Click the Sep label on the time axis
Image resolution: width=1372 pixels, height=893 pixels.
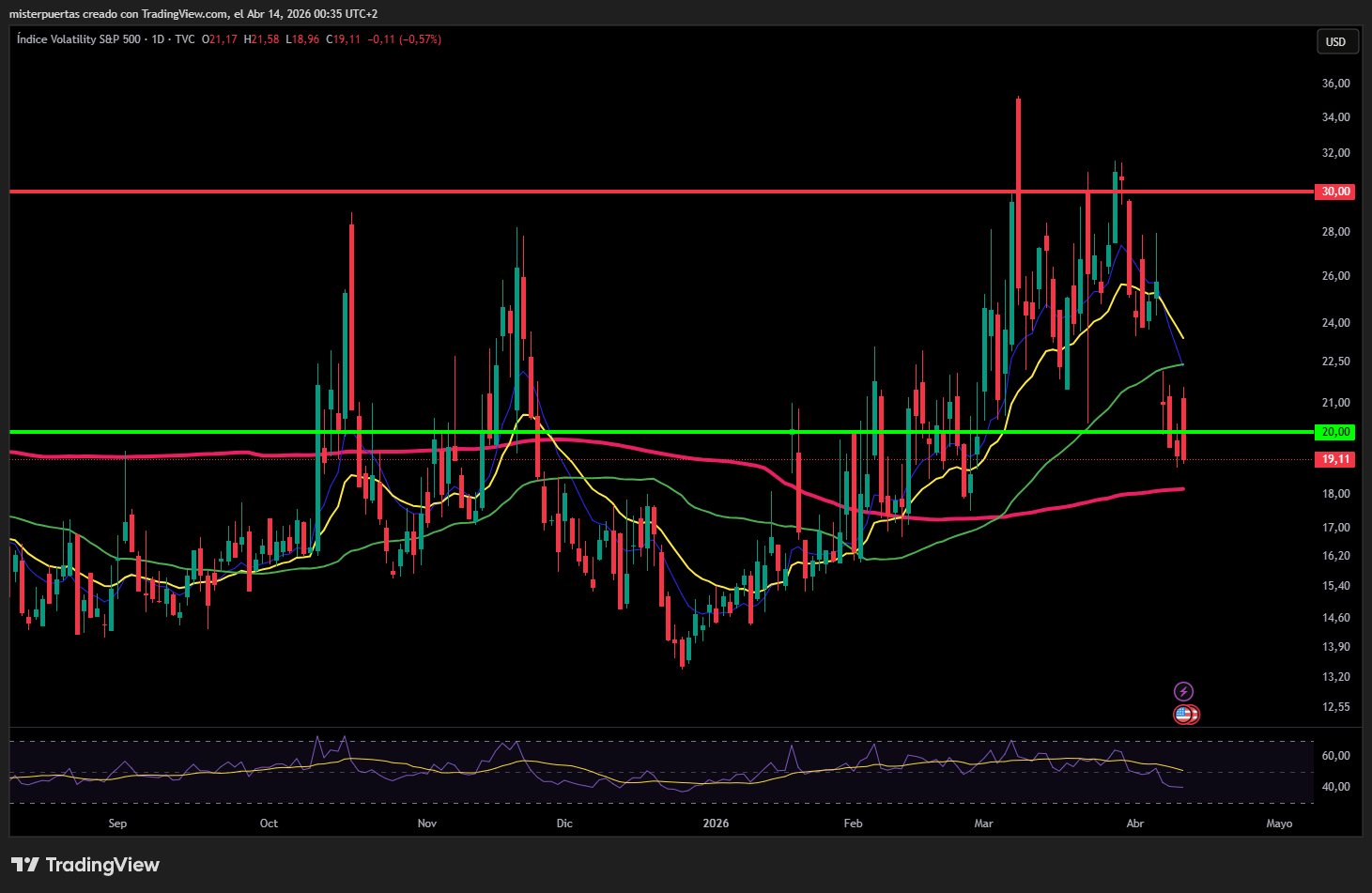117,824
